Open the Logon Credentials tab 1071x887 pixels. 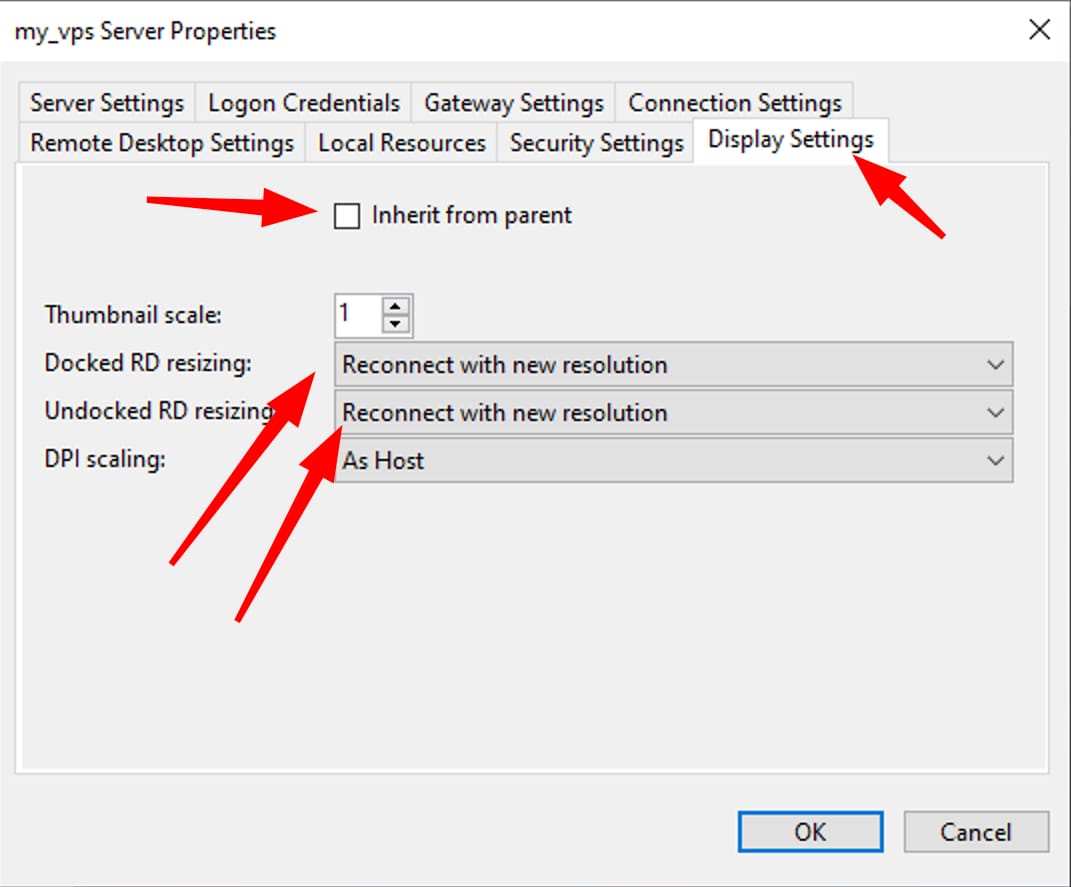[x=302, y=102]
